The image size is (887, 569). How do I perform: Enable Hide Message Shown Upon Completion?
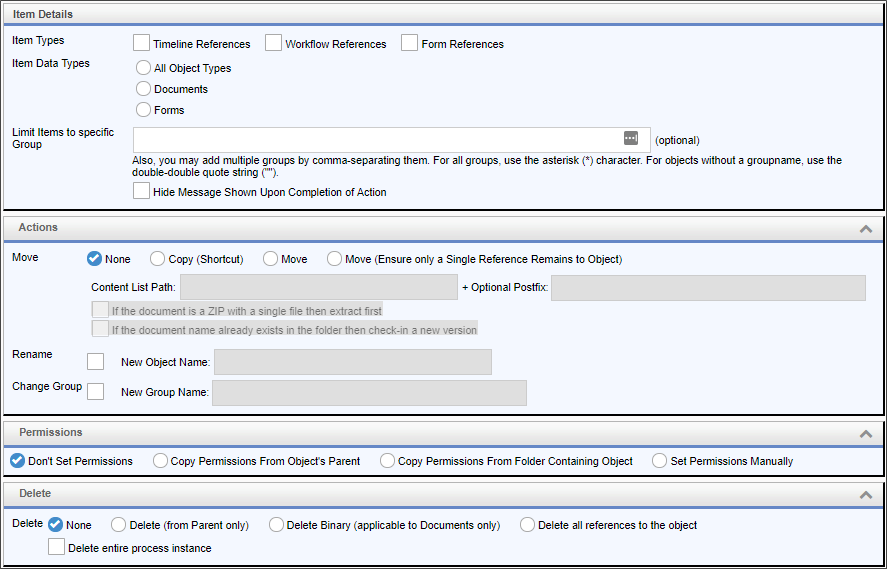pyautogui.click(x=142, y=191)
